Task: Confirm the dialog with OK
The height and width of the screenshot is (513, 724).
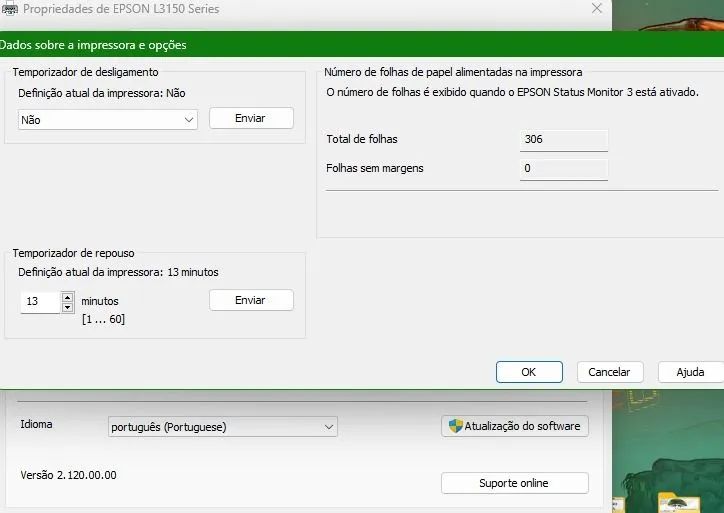Action: click(529, 372)
